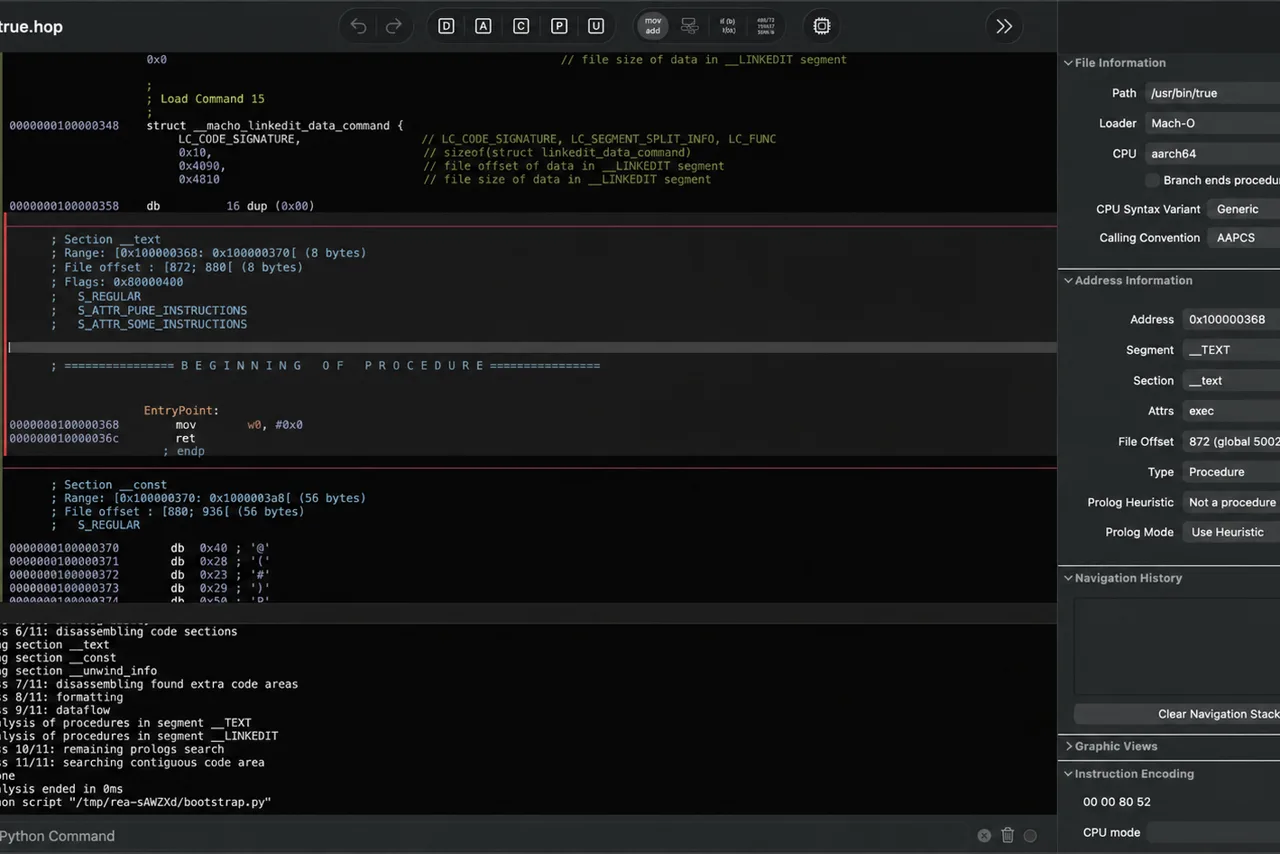This screenshot has height=854, width=1280.
Task: Click the 'db 16 dup (0x00)' line
Action: click(230, 206)
